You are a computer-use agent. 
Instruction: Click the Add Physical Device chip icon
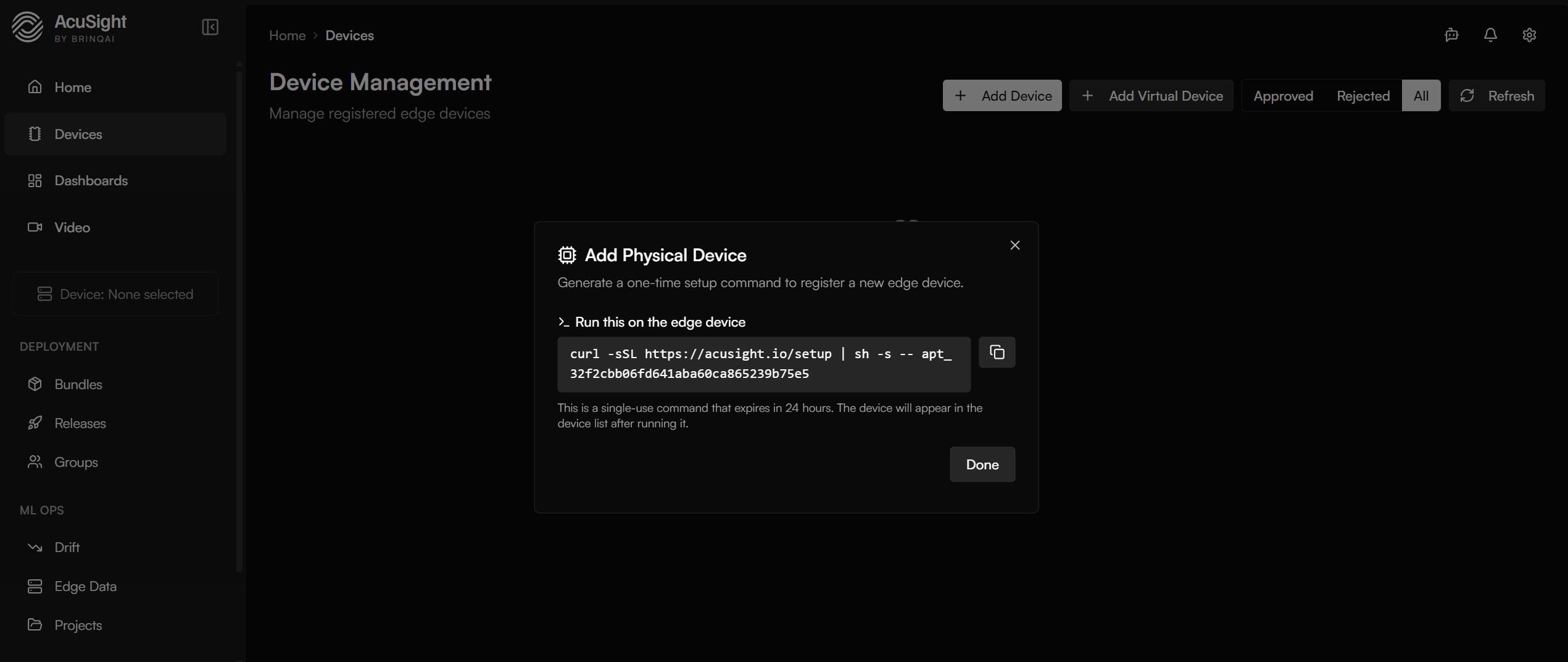coord(566,255)
